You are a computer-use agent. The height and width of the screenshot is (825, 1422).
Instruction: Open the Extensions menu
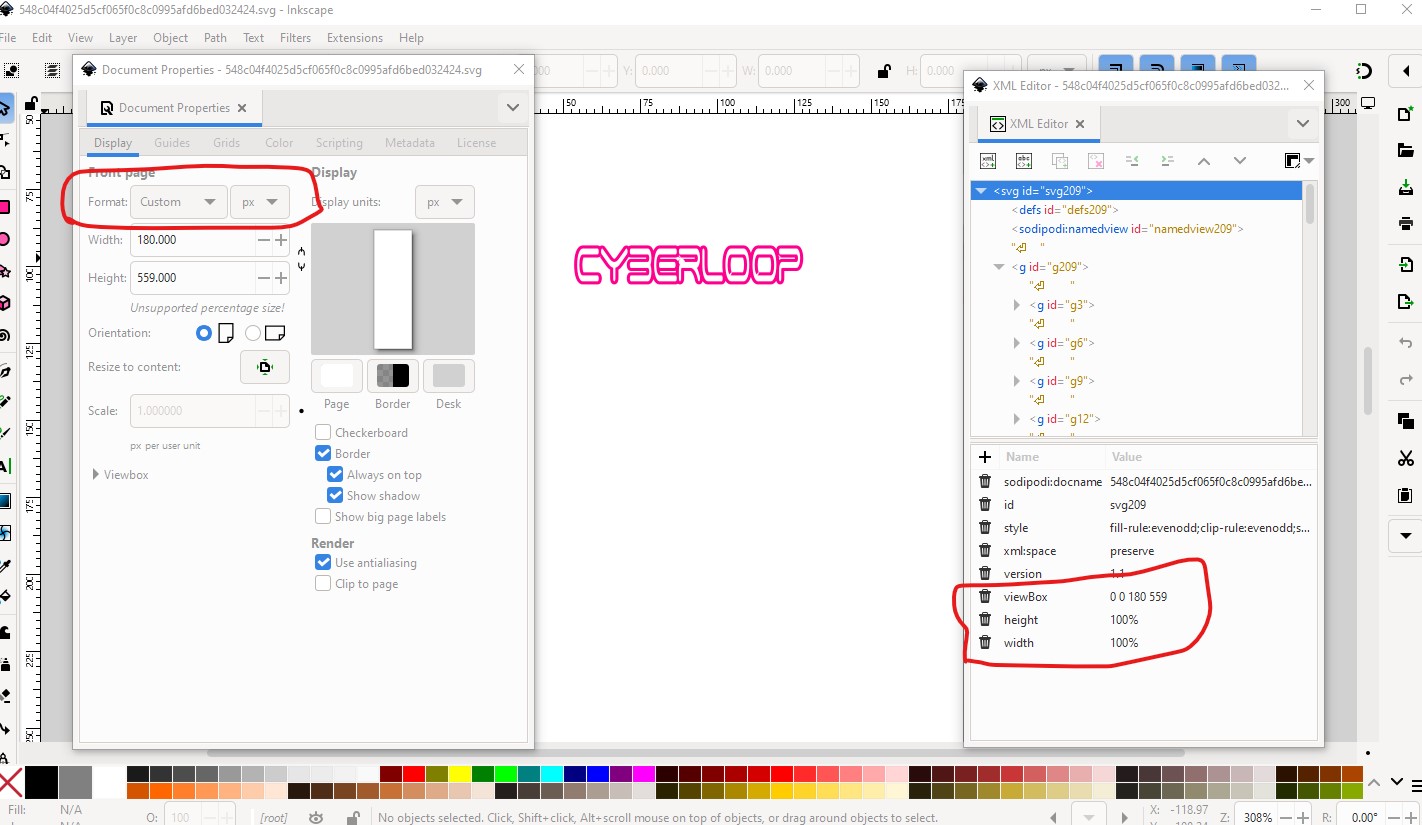click(355, 38)
